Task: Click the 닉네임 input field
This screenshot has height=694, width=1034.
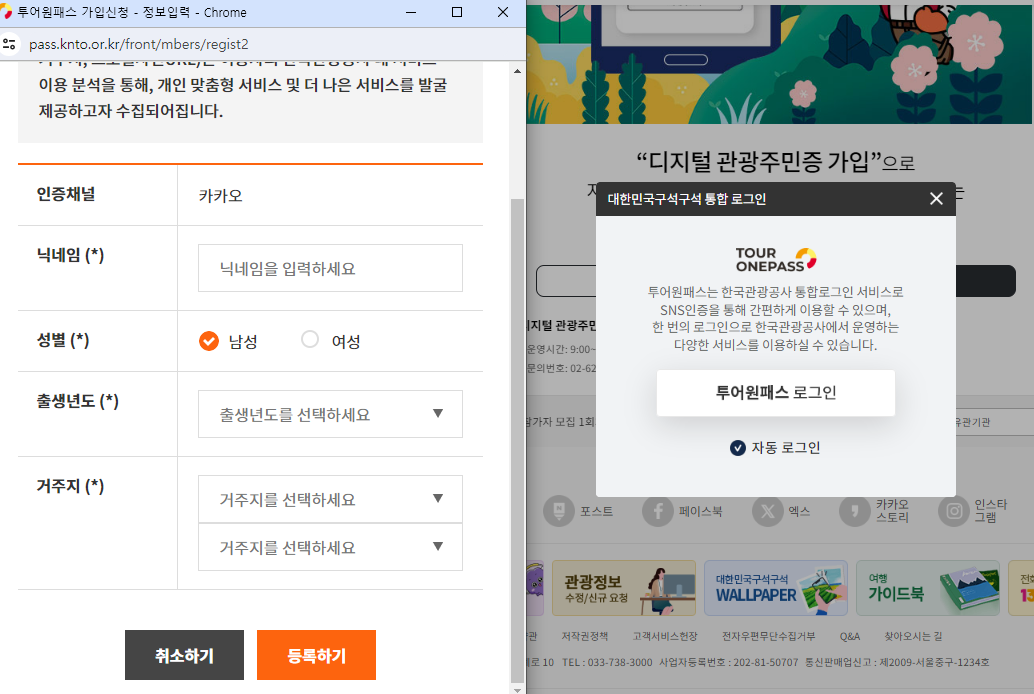Action: [x=330, y=268]
